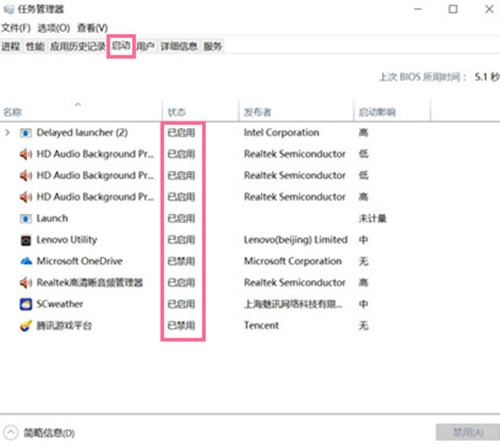Click 已禁用 status of Microsoft OneDrive
This screenshot has width=500, height=447.
coord(181,261)
